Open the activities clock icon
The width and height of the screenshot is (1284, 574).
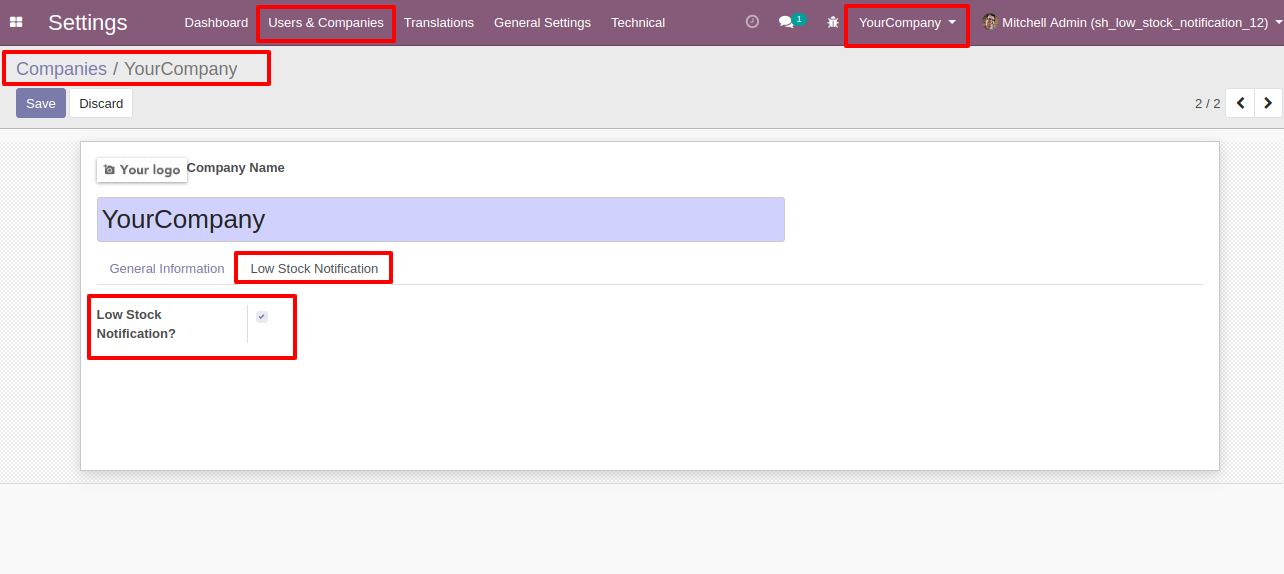click(x=753, y=22)
